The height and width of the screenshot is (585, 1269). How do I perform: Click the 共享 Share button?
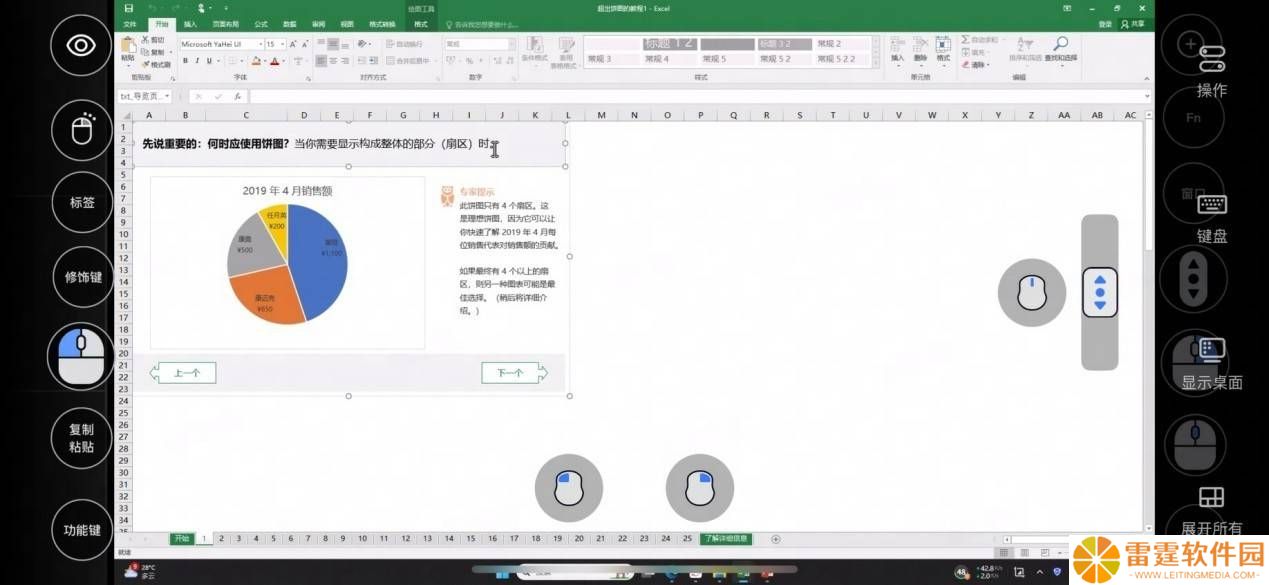1133,24
